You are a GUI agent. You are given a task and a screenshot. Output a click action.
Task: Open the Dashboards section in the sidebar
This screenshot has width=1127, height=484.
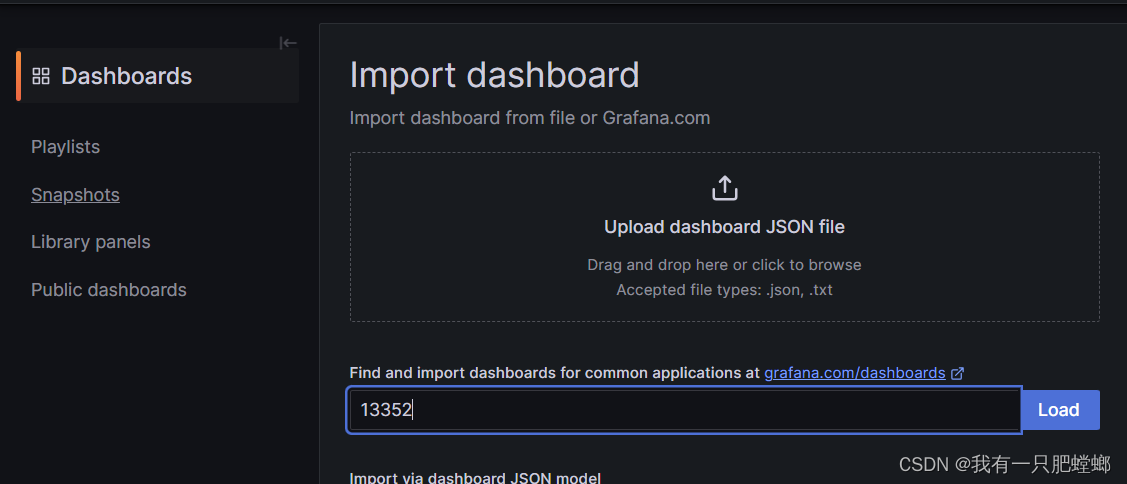click(x=158, y=76)
